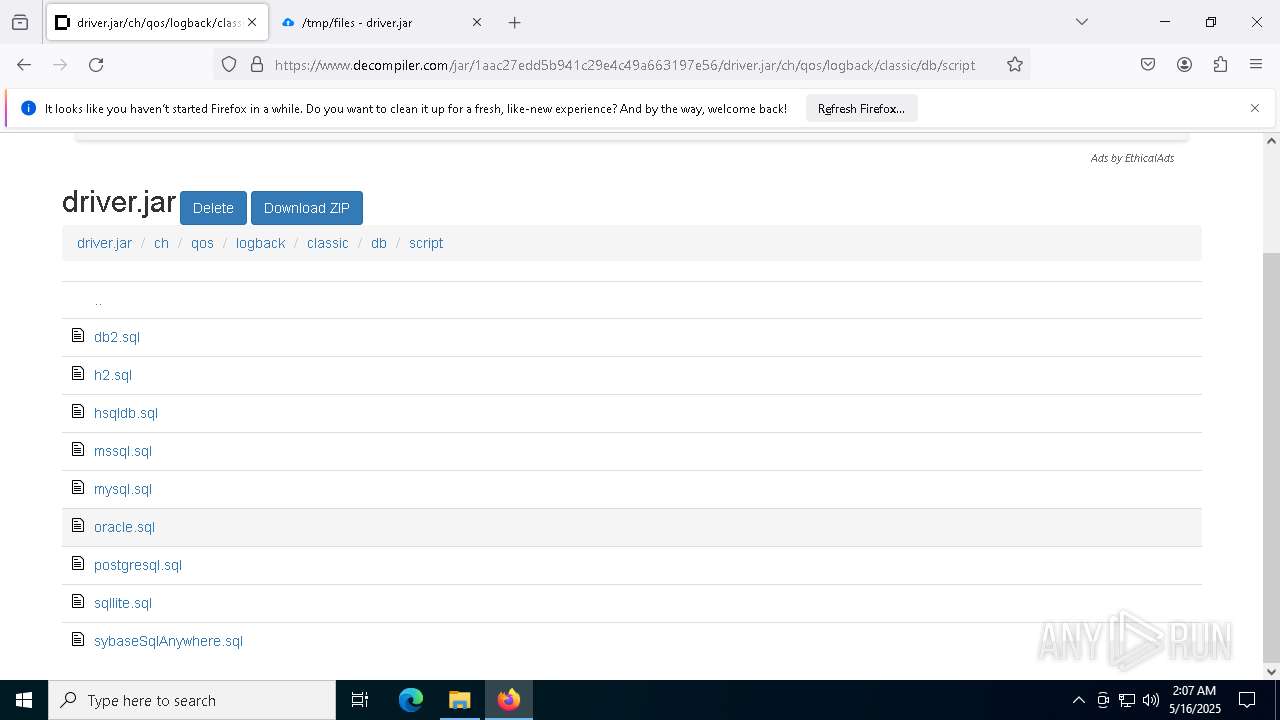Click the file icon beside db2.sql
Screen dimensions: 1280x720
(x=78, y=335)
